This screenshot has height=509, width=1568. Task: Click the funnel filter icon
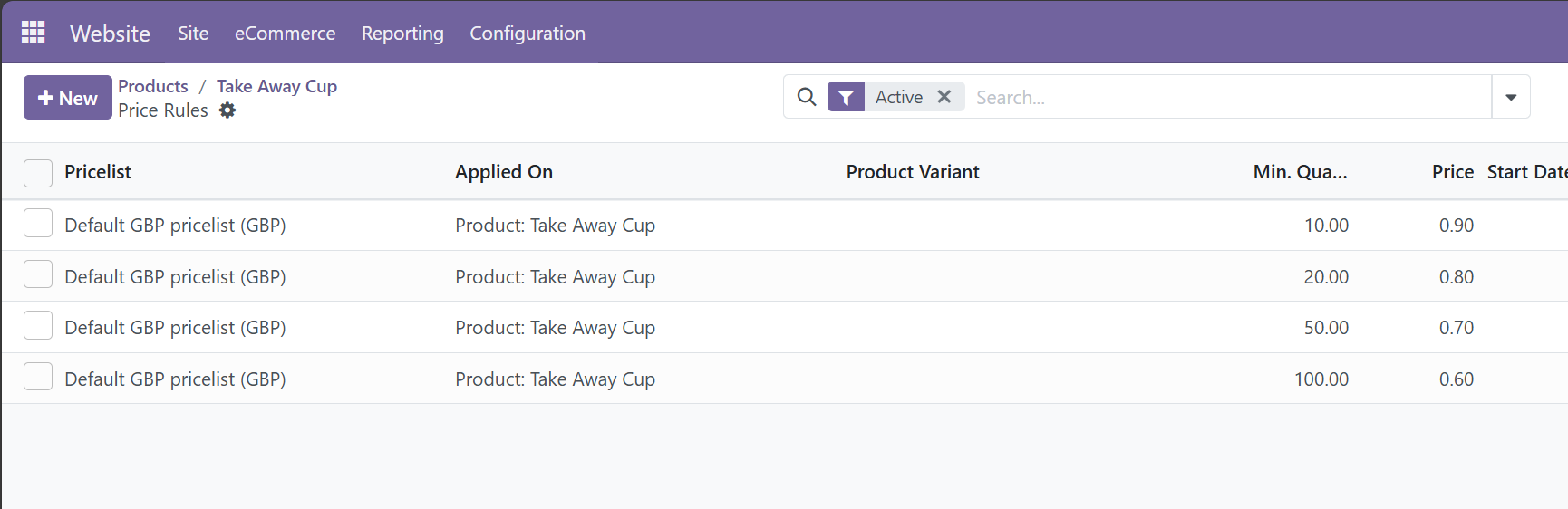click(846, 97)
